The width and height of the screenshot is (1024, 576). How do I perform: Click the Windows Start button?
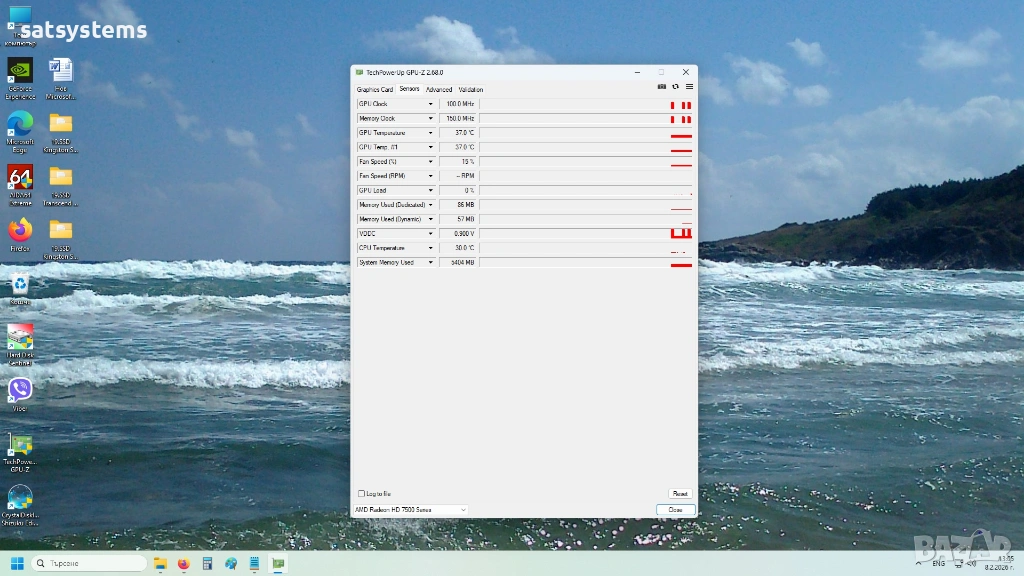tap(17, 564)
